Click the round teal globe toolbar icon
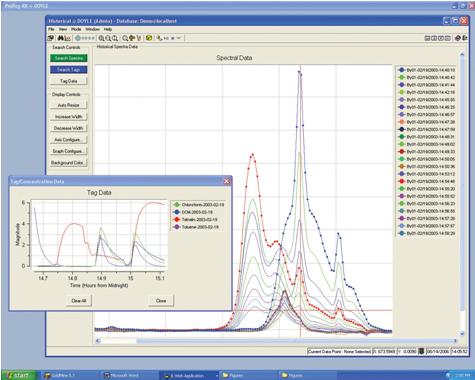Viewport: 475px width, 380px height. [x=78, y=38]
